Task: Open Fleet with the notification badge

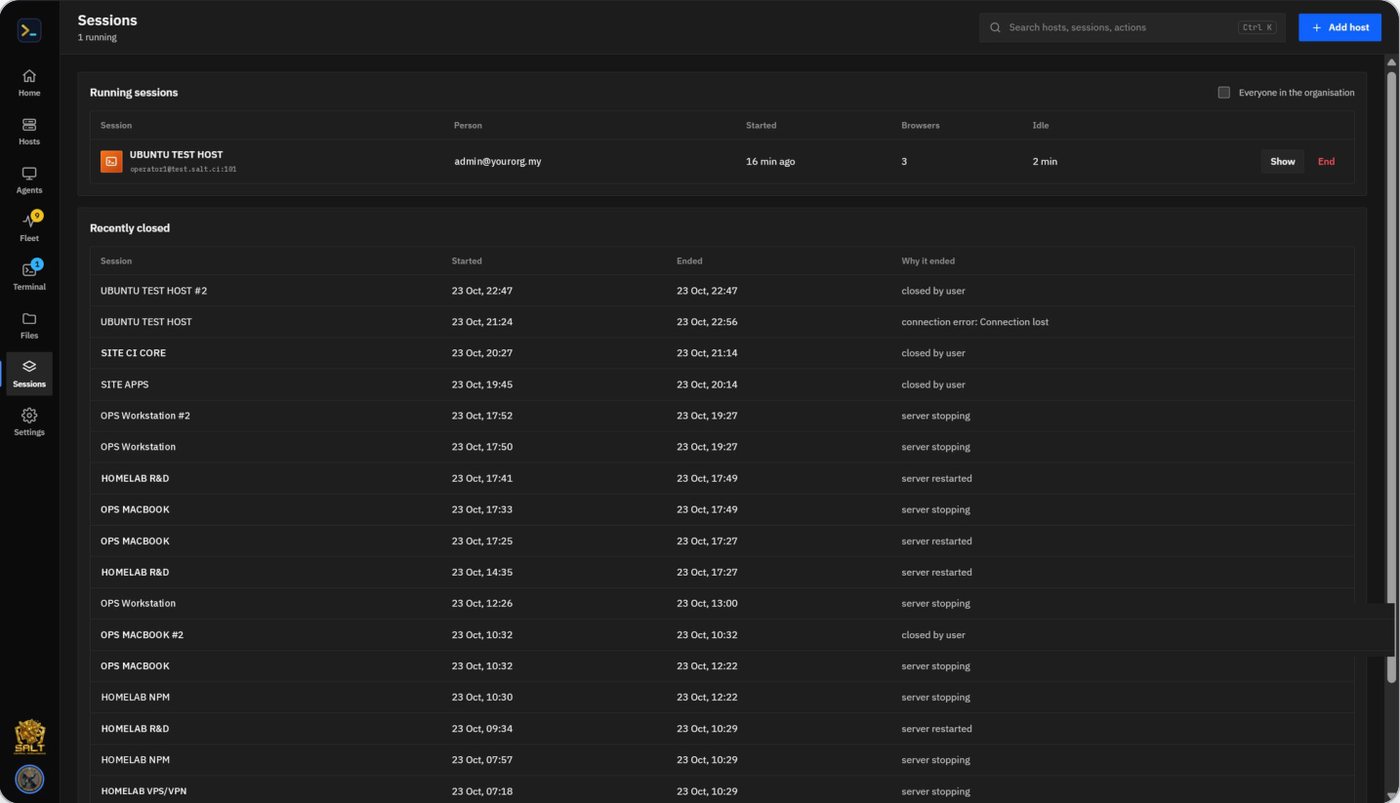Action: point(29,228)
